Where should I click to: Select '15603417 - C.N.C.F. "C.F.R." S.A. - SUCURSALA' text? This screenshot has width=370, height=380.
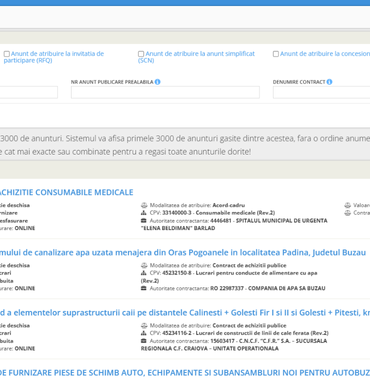pos(269,341)
